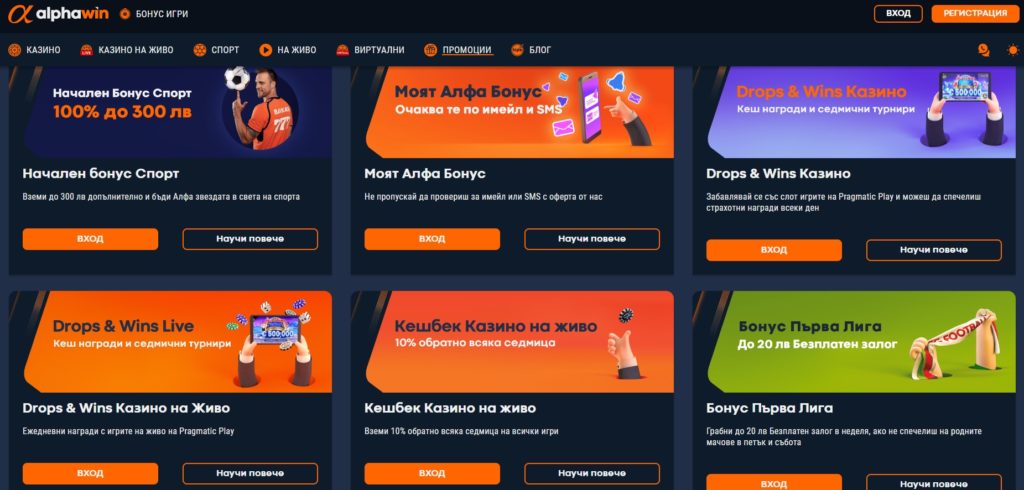
Task: Click the Промоции icon
Action: (430, 50)
